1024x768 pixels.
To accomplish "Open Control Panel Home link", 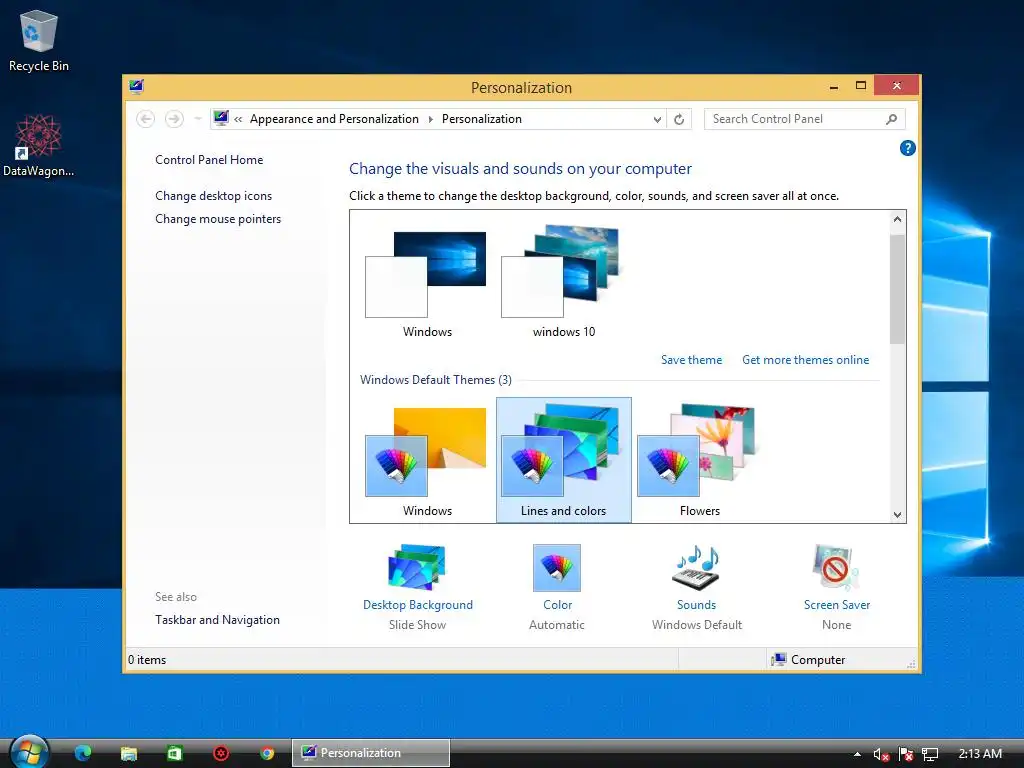I will [209, 160].
